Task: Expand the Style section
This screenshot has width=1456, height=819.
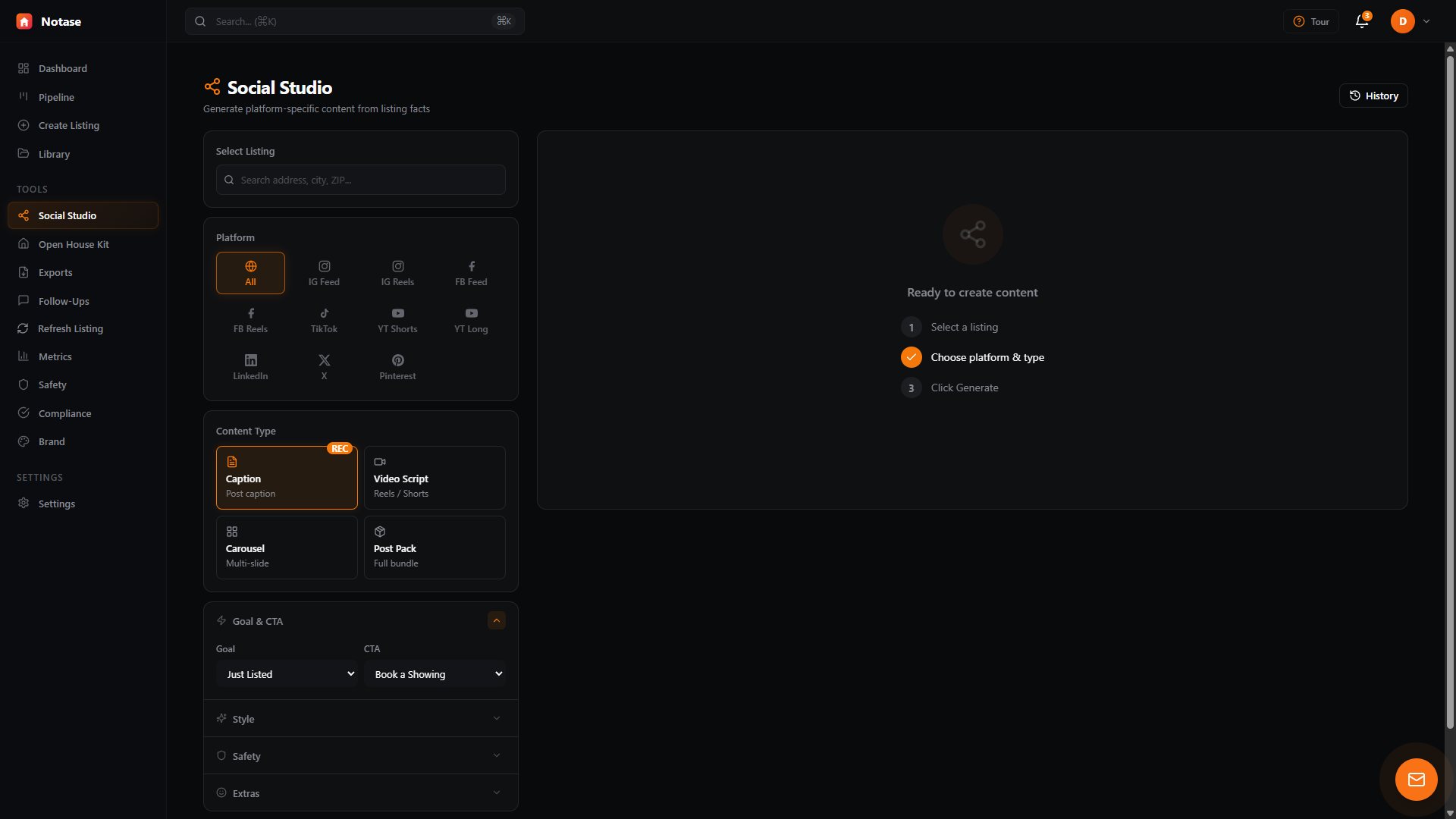Action: coord(360,718)
